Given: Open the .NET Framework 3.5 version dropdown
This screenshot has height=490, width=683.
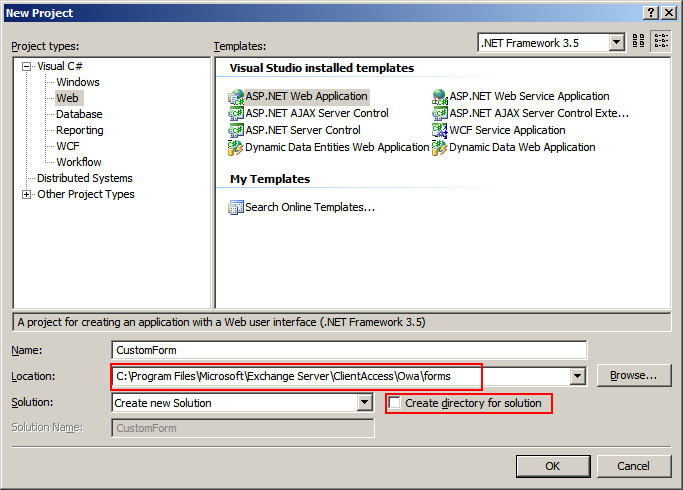Looking at the screenshot, I should [x=616, y=43].
